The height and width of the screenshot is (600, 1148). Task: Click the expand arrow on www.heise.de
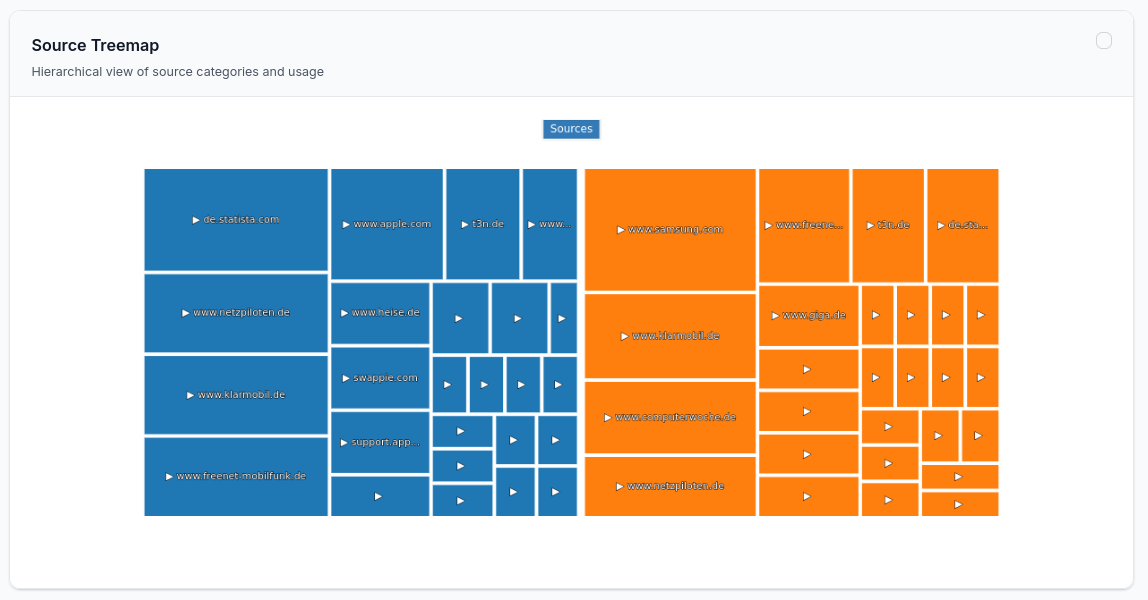point(345,312)
